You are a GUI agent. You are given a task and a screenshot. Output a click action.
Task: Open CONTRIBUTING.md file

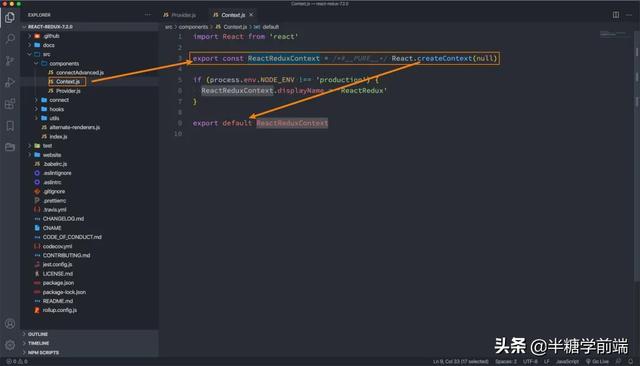(89, 255)
